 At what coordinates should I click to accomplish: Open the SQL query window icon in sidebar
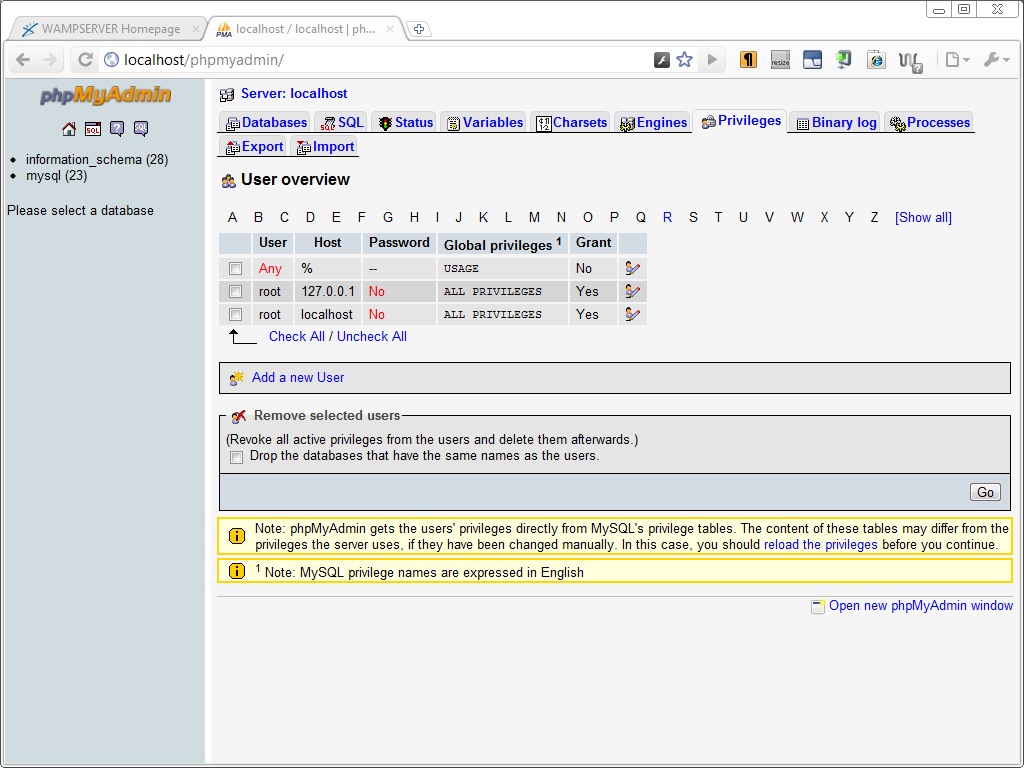(93, 129)
